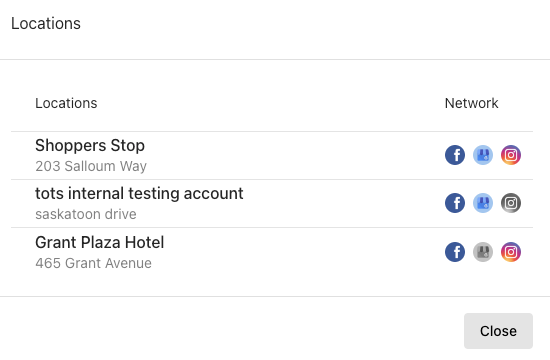Click the 203 Salloum Way address

click(x=91, y=166)
